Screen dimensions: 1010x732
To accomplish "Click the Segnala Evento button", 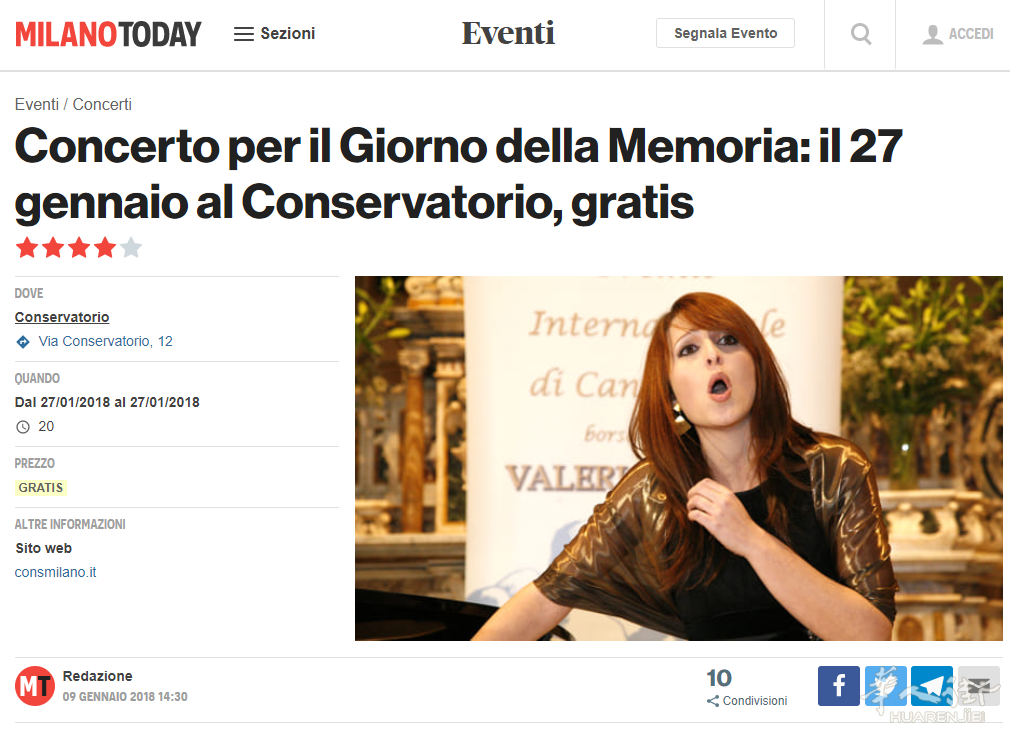I will [725, 33].
